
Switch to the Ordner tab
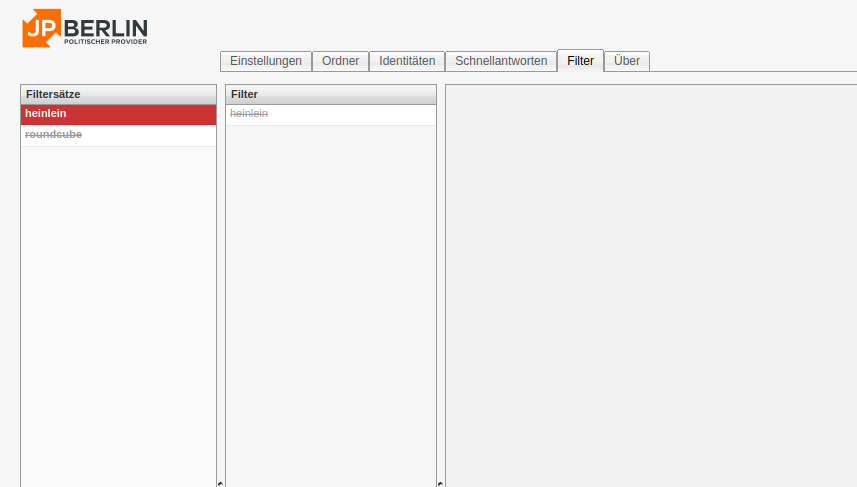click(340, 61)
